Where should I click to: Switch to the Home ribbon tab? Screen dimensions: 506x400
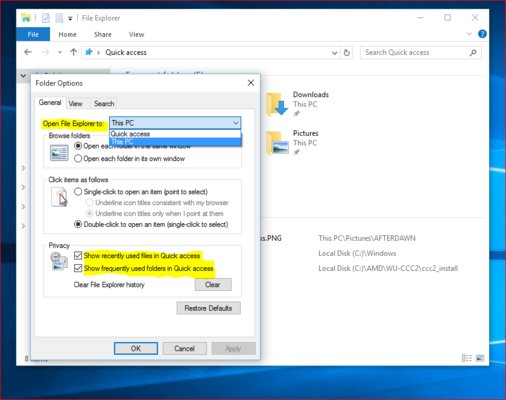67,34
